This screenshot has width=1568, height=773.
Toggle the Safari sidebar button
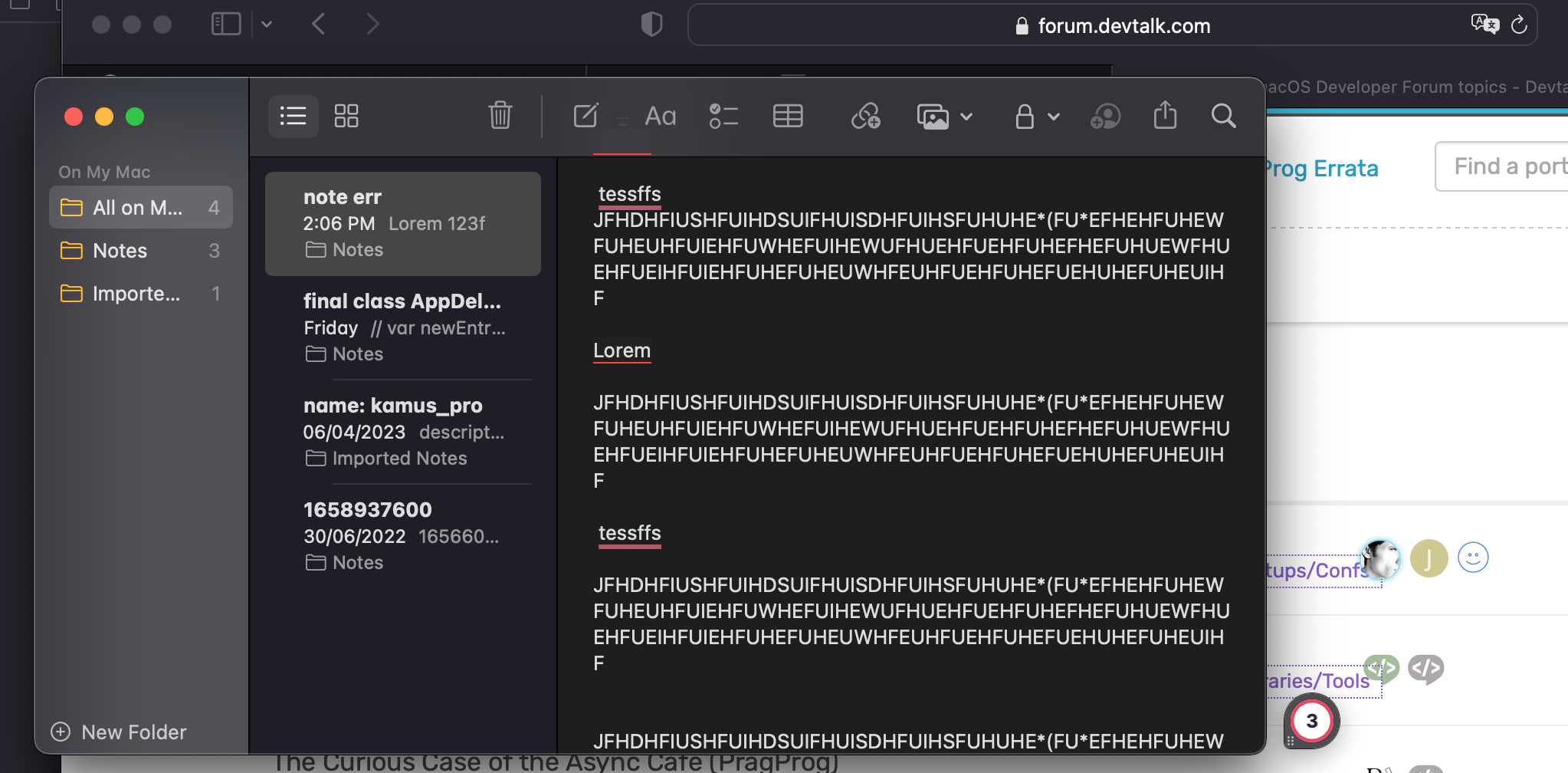pyautogui.click(x=225, y=24)
